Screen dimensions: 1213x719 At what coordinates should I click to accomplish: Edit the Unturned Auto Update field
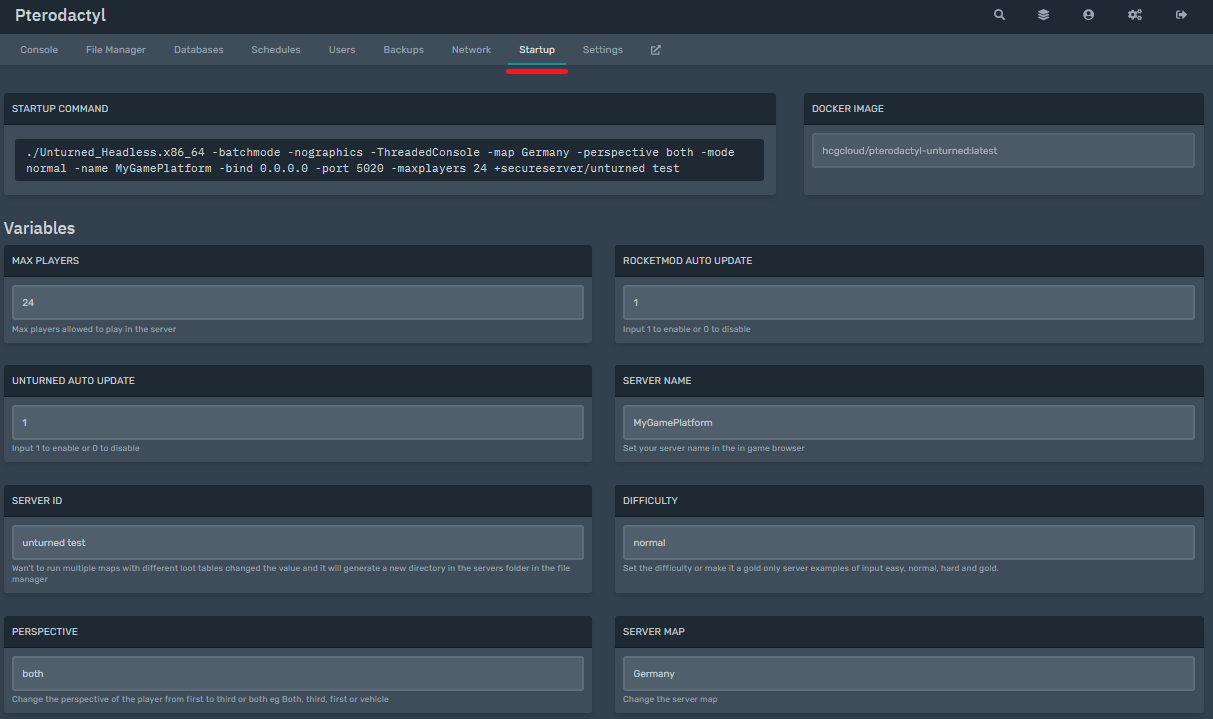click(x=297, y=422)
